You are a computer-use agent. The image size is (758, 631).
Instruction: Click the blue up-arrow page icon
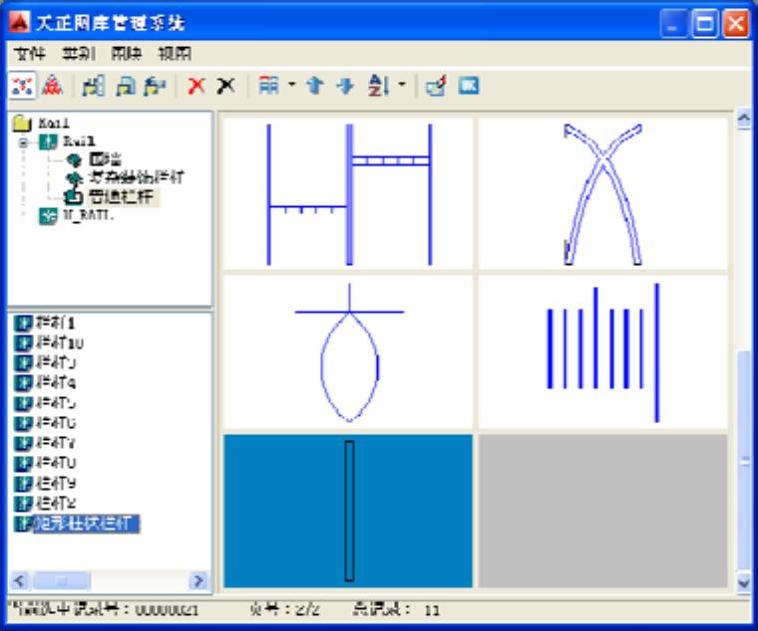[x=315, y=86]
